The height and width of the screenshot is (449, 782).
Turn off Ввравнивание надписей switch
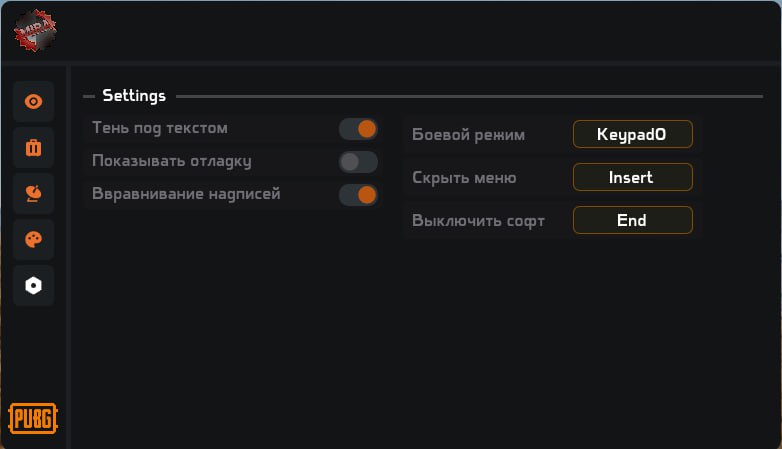(358, 195)
